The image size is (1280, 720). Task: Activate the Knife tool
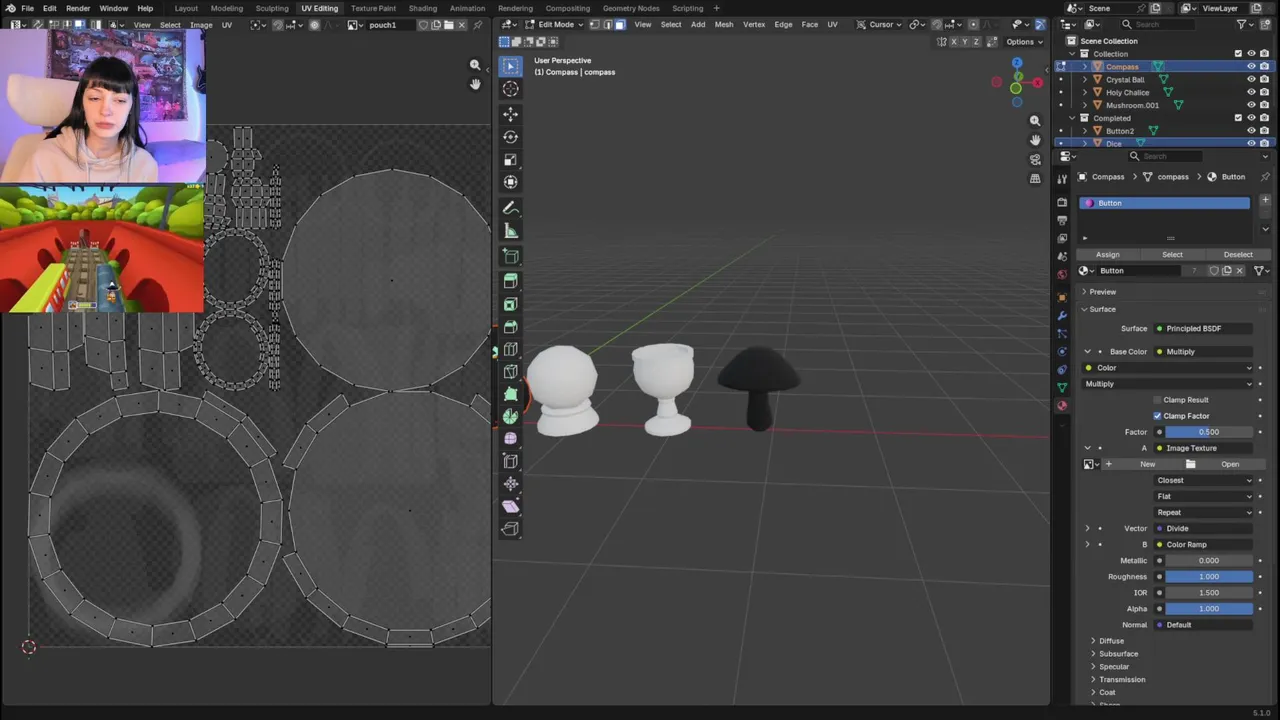click(510, 372)
